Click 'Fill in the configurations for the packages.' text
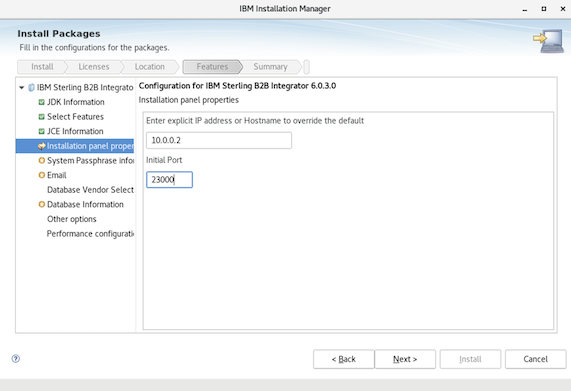 click(x=94, y=48)
